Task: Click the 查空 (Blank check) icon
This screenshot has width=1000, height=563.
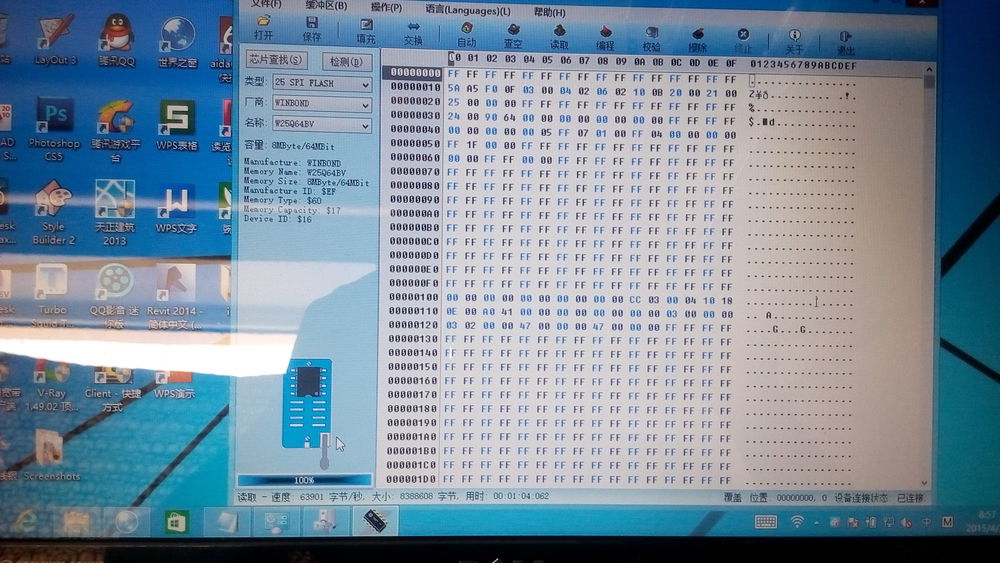Action: coord(513,36)
